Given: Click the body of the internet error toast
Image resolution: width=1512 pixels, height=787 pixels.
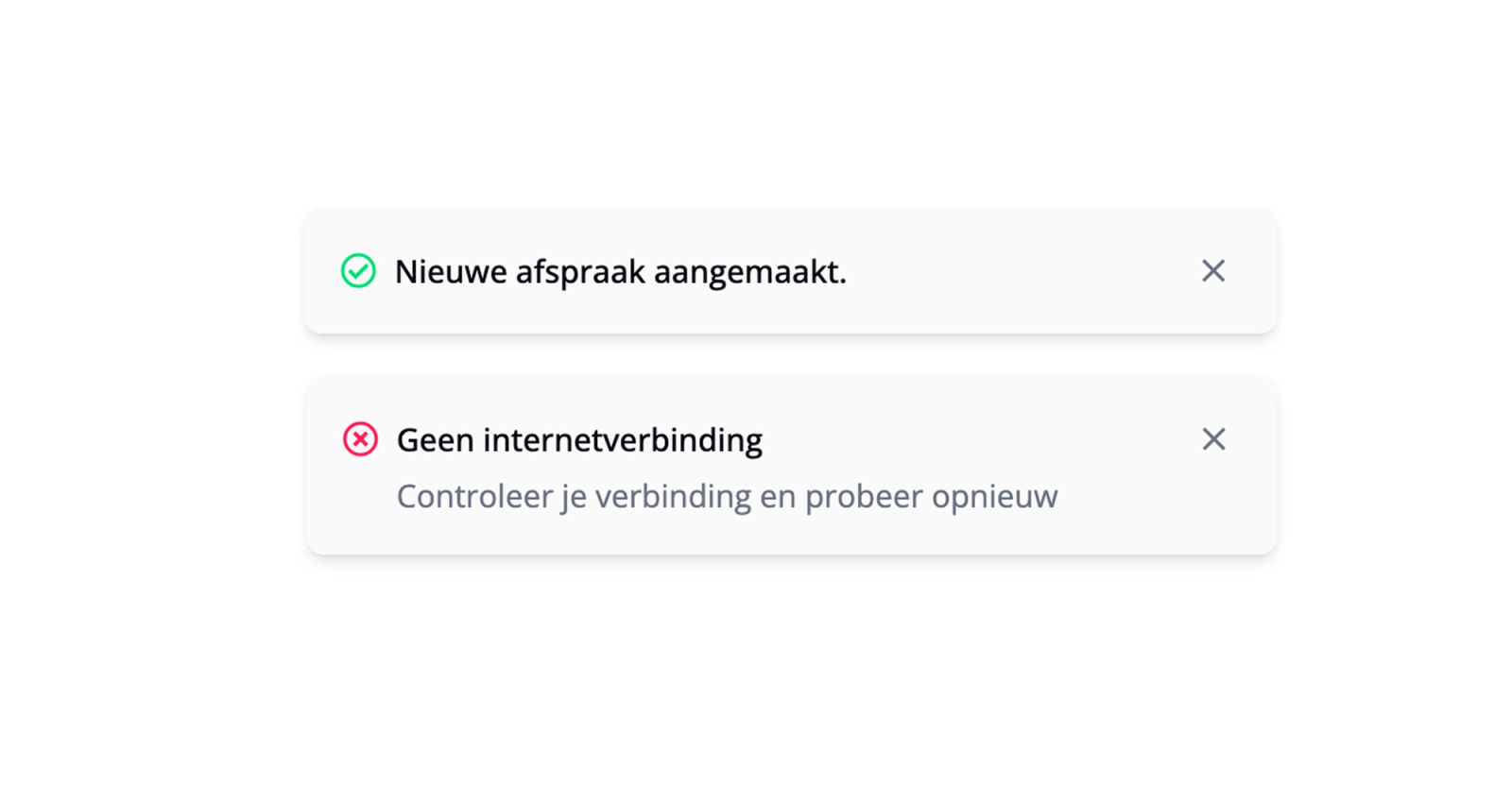Looking at the screenshot, I should pyautogui.click(x=790, y=466).
